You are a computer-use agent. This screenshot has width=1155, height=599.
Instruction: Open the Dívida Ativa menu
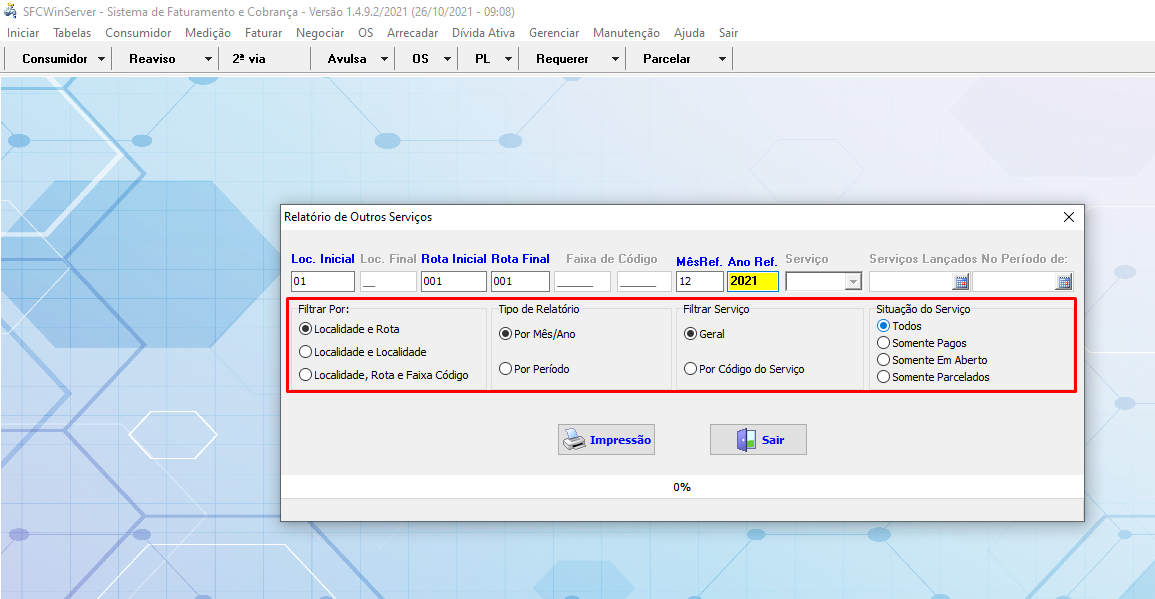pyautogui.click(x=483, y=33)
